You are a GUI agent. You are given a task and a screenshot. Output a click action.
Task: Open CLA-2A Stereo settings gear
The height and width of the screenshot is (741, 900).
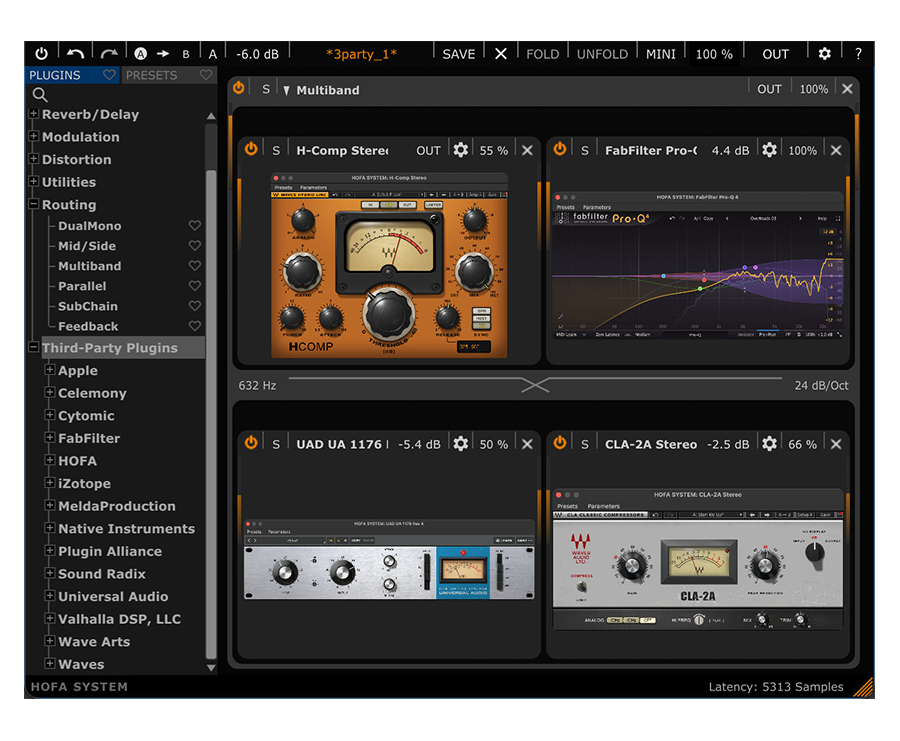[769, 444]
